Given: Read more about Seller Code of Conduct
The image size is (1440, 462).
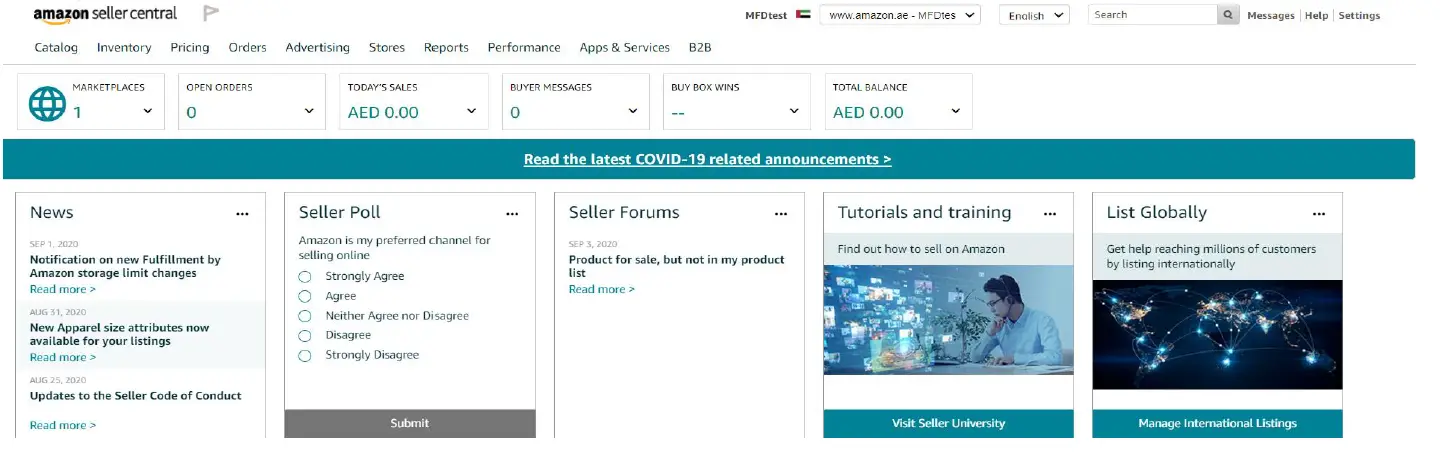Looking at the screenshot, I should (x=63, y=425).
